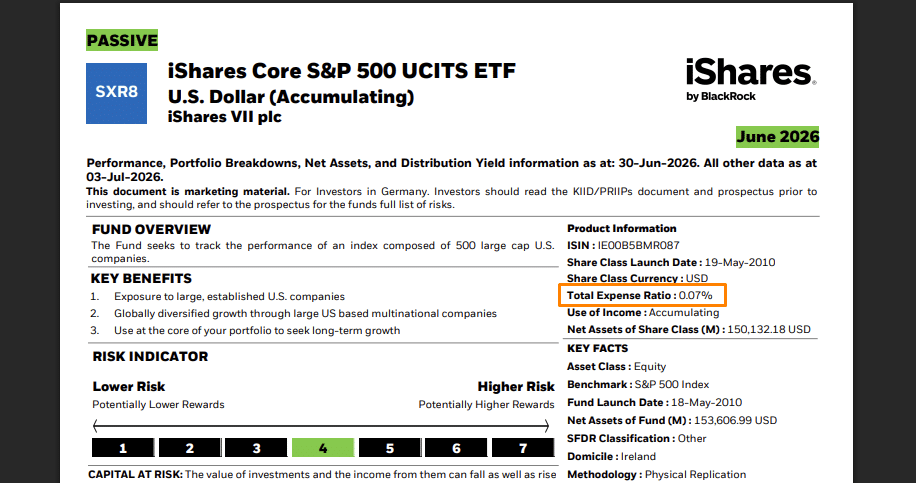Click the iShares by BlackRock logo

pyautogui.click(x=751, y=80)
